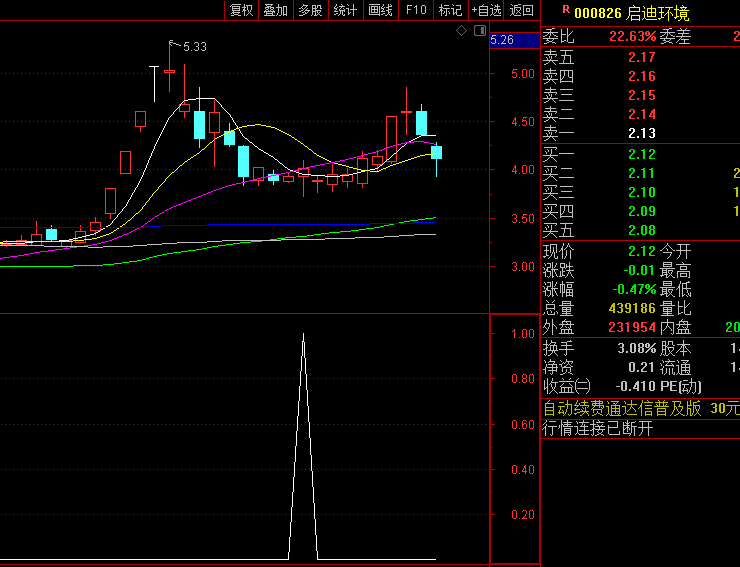The image size is (740, 567).
Task: Select the stock name 启迪环境
Action: (x=657, y=13)
